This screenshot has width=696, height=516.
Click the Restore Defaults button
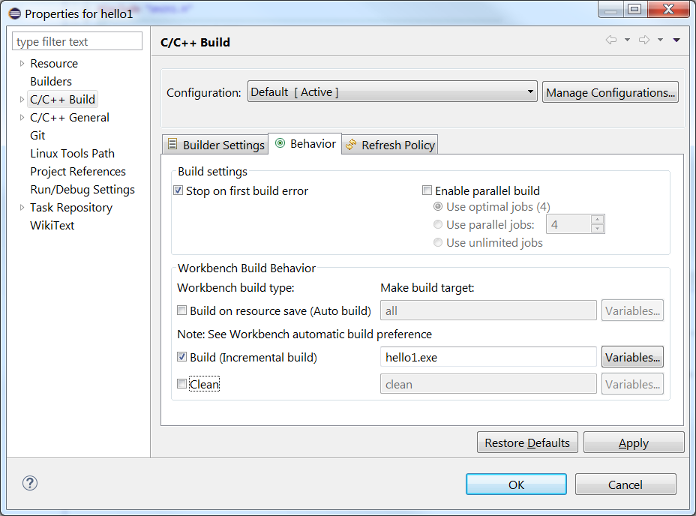click(527, 442)
